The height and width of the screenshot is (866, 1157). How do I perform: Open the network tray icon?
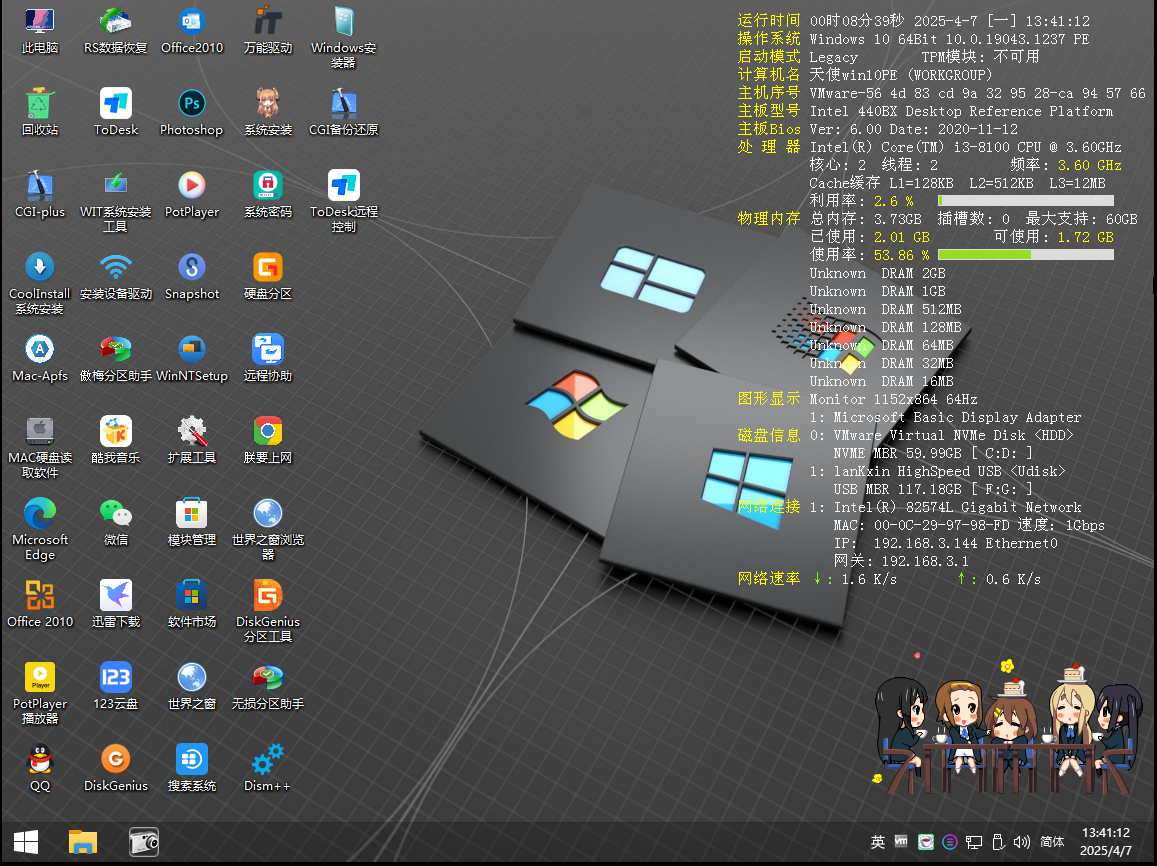pyautogui.click(x=974, y=842)
